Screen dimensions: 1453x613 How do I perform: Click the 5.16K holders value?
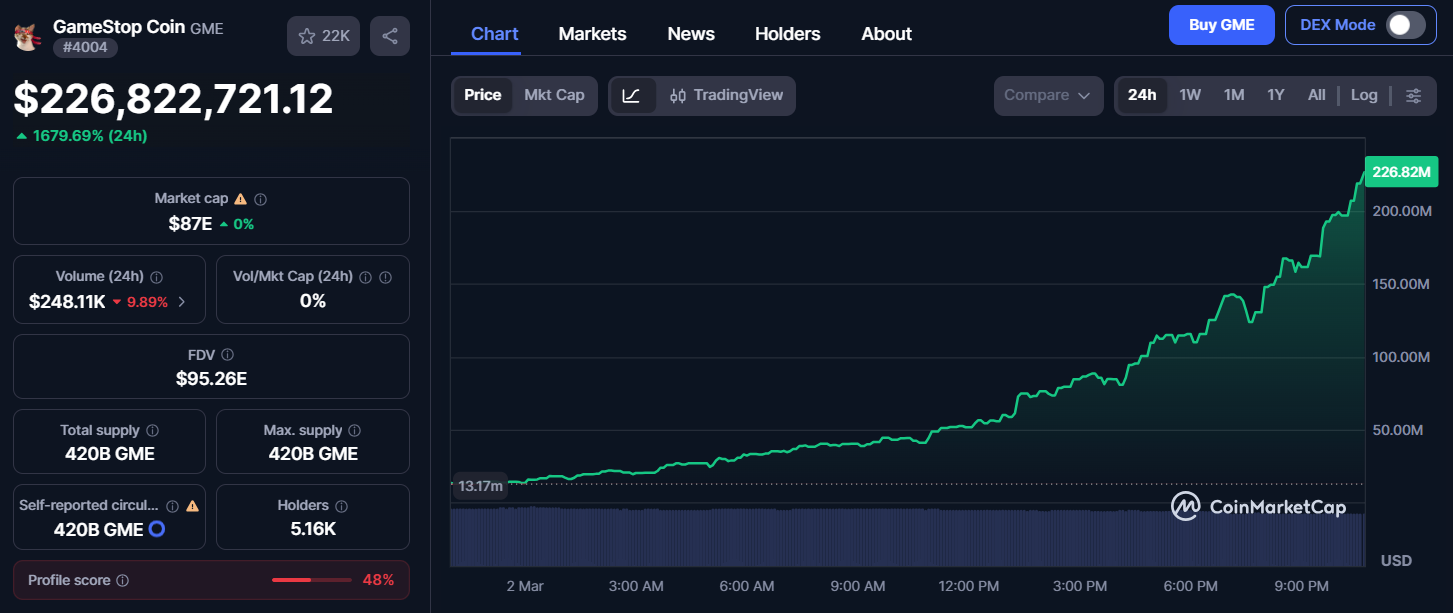click(x=313, y=529)
